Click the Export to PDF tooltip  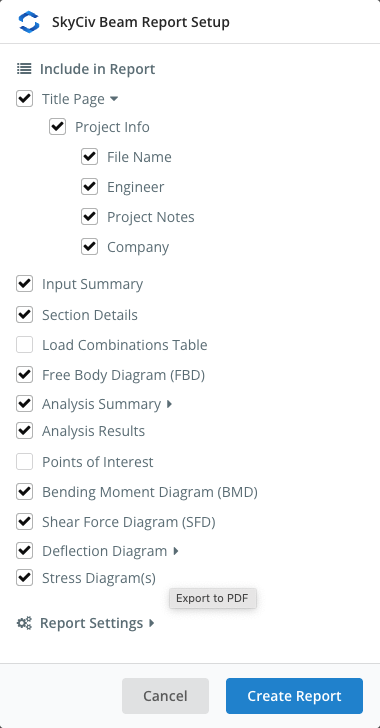213,598
